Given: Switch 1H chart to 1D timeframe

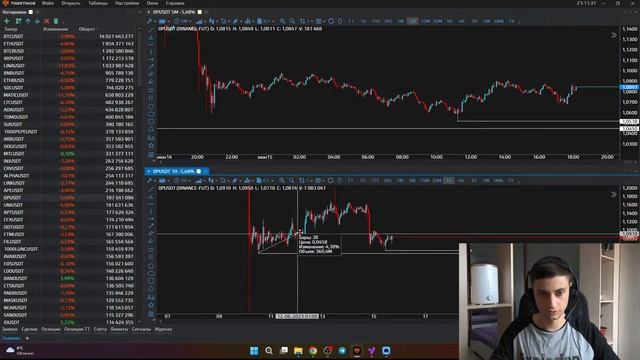Looking at the screenshot, I should (473, 180).
